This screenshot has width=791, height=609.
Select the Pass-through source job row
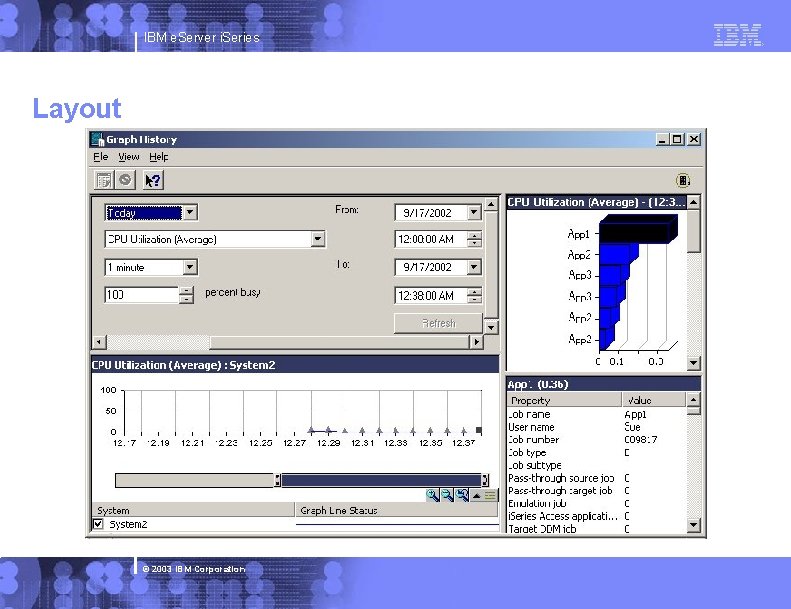click(596, 478)
